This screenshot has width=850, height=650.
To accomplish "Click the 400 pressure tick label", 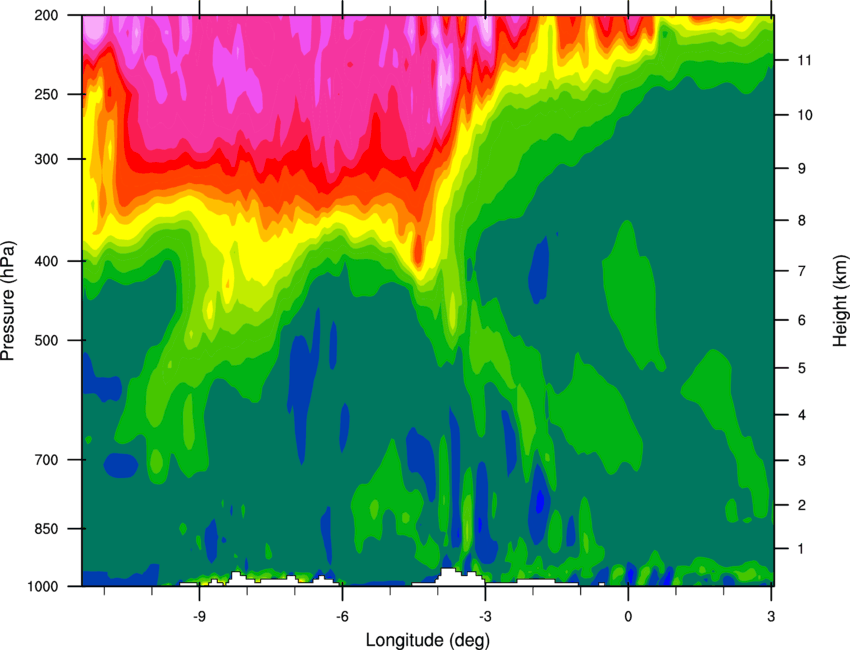I will (x=46, y=261).
